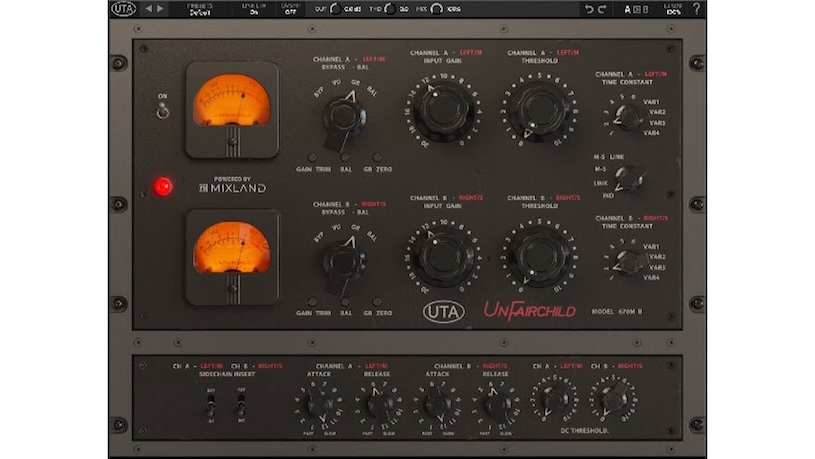Undo the last change

[589, 9]
